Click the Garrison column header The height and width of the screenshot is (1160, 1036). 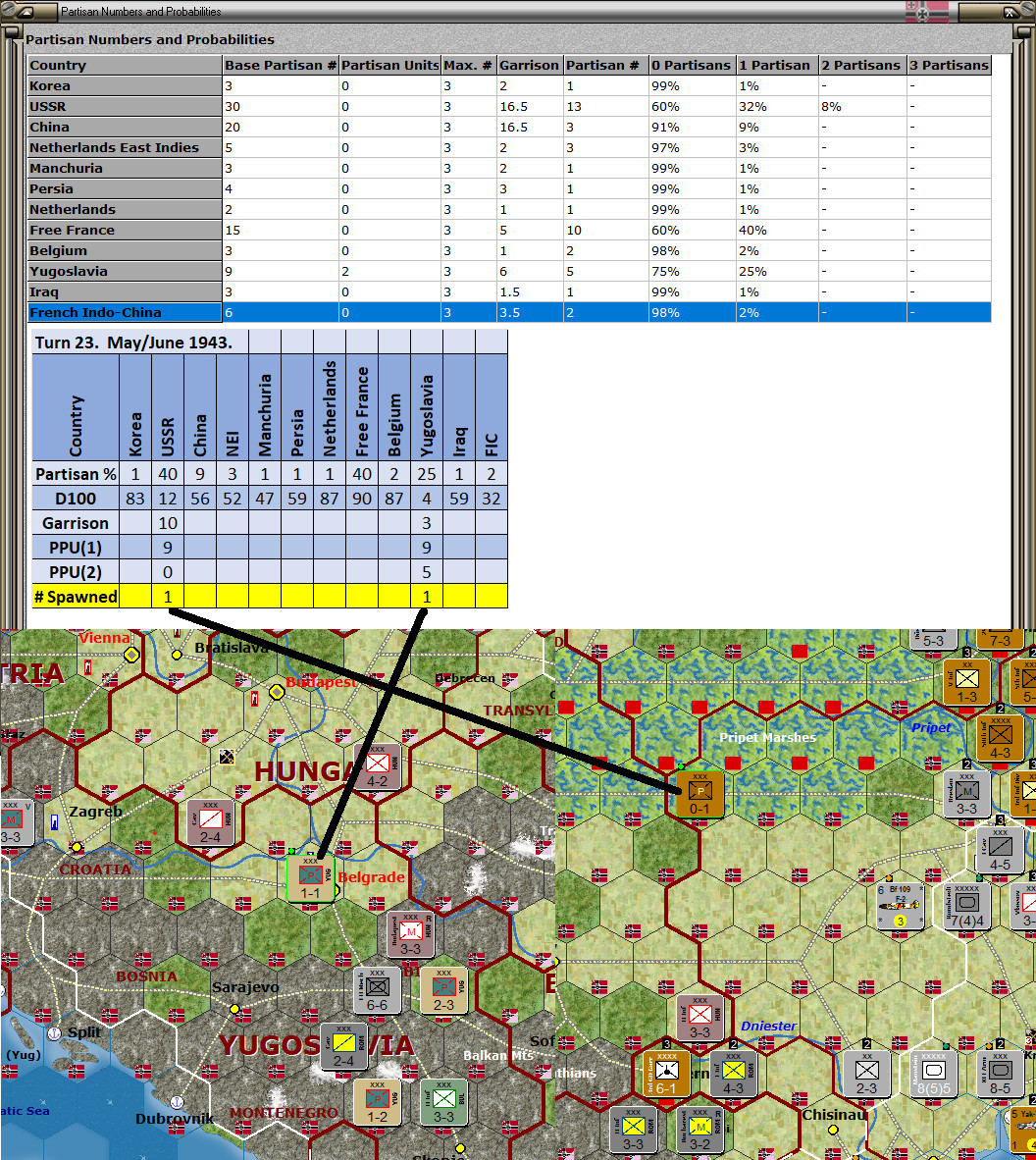coord(530,65)
